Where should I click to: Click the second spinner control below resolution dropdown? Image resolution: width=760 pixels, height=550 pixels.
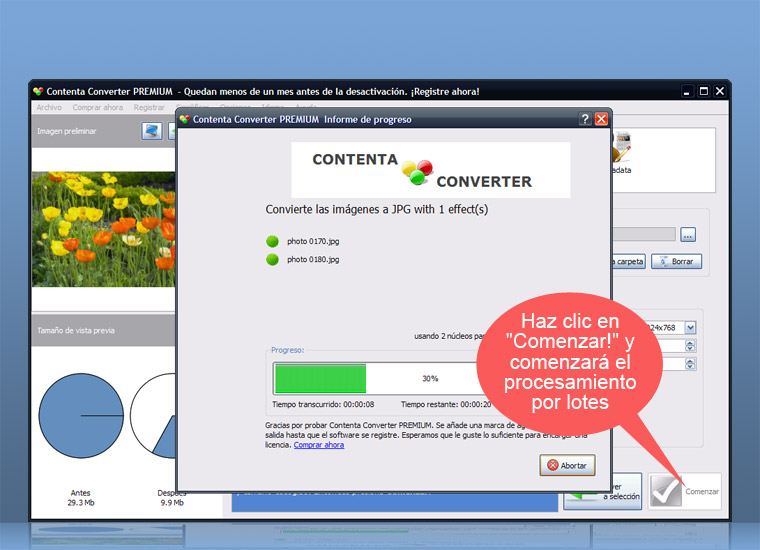pyautogui.click(x=690, y=364)
